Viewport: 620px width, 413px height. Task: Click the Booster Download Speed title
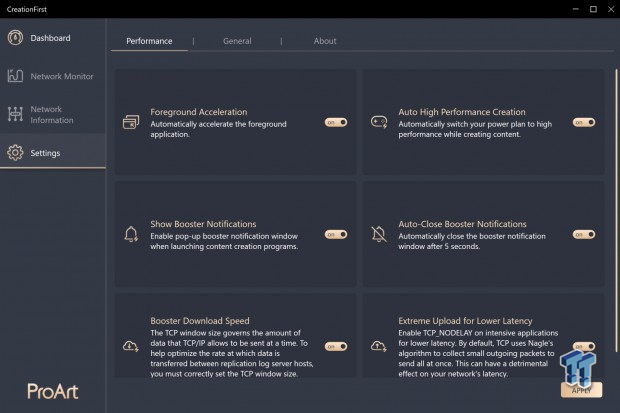tap(200, 320)
